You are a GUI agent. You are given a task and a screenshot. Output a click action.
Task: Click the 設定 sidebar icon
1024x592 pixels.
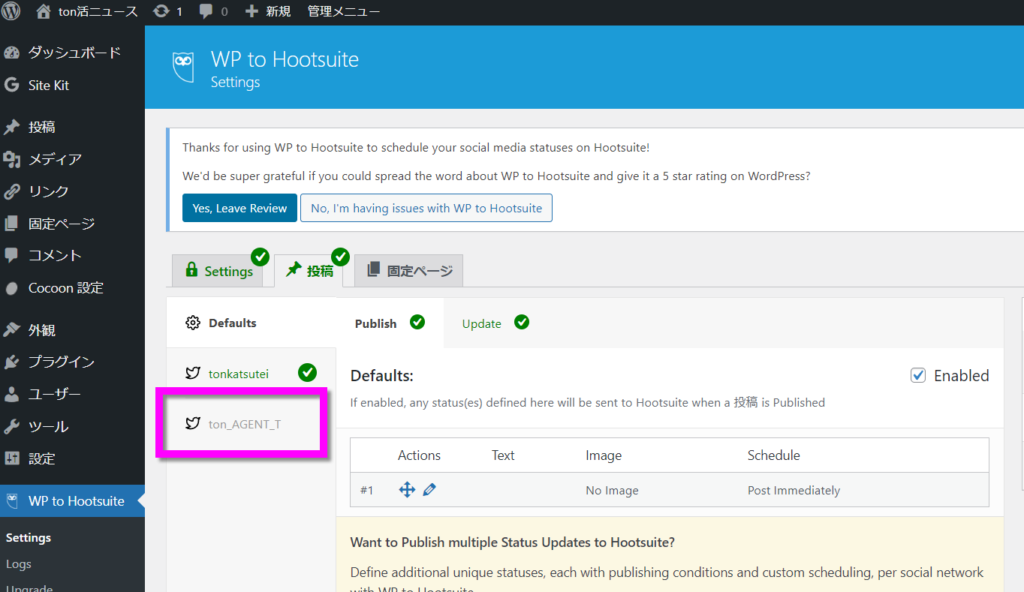pos(12,458)
